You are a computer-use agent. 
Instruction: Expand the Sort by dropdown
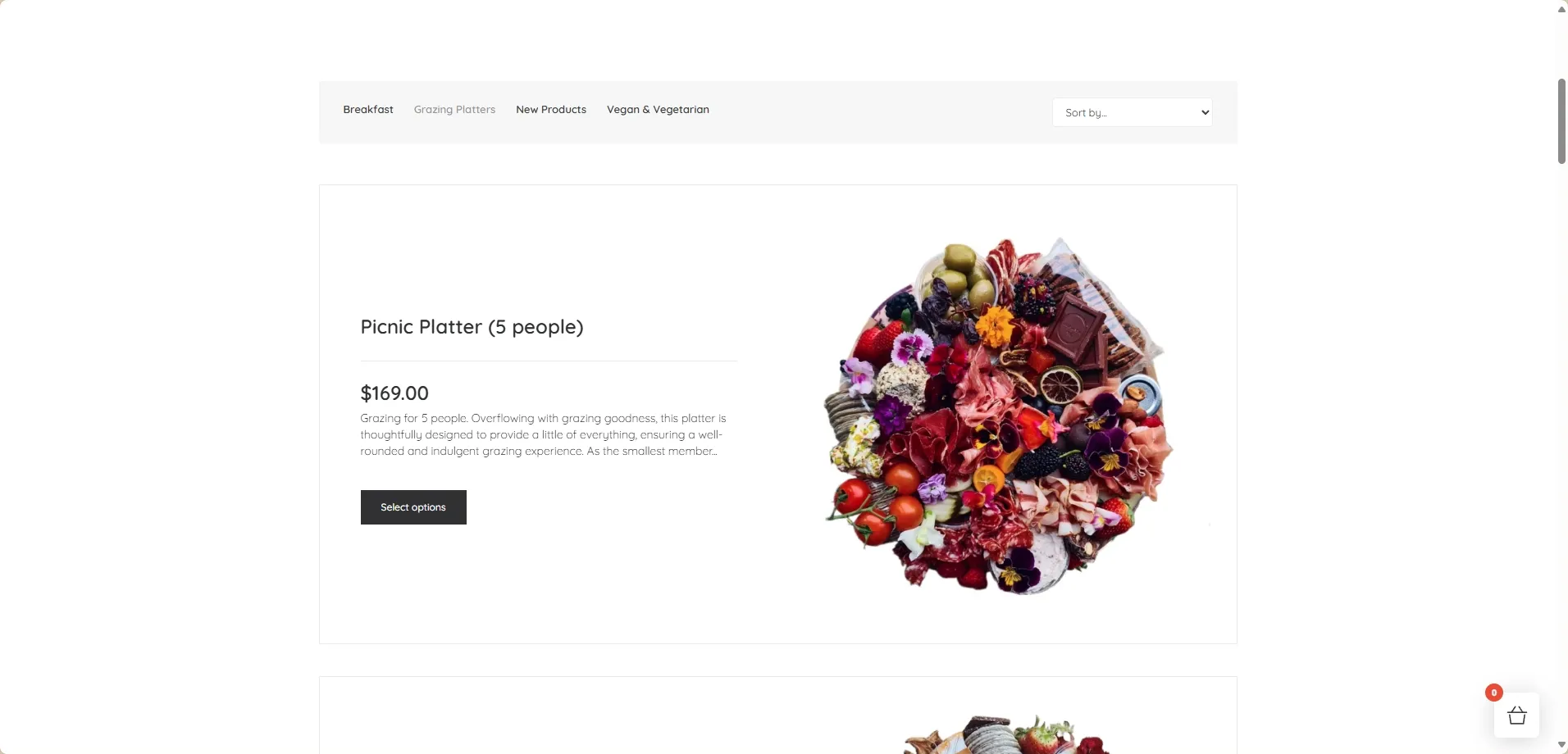1132,112
